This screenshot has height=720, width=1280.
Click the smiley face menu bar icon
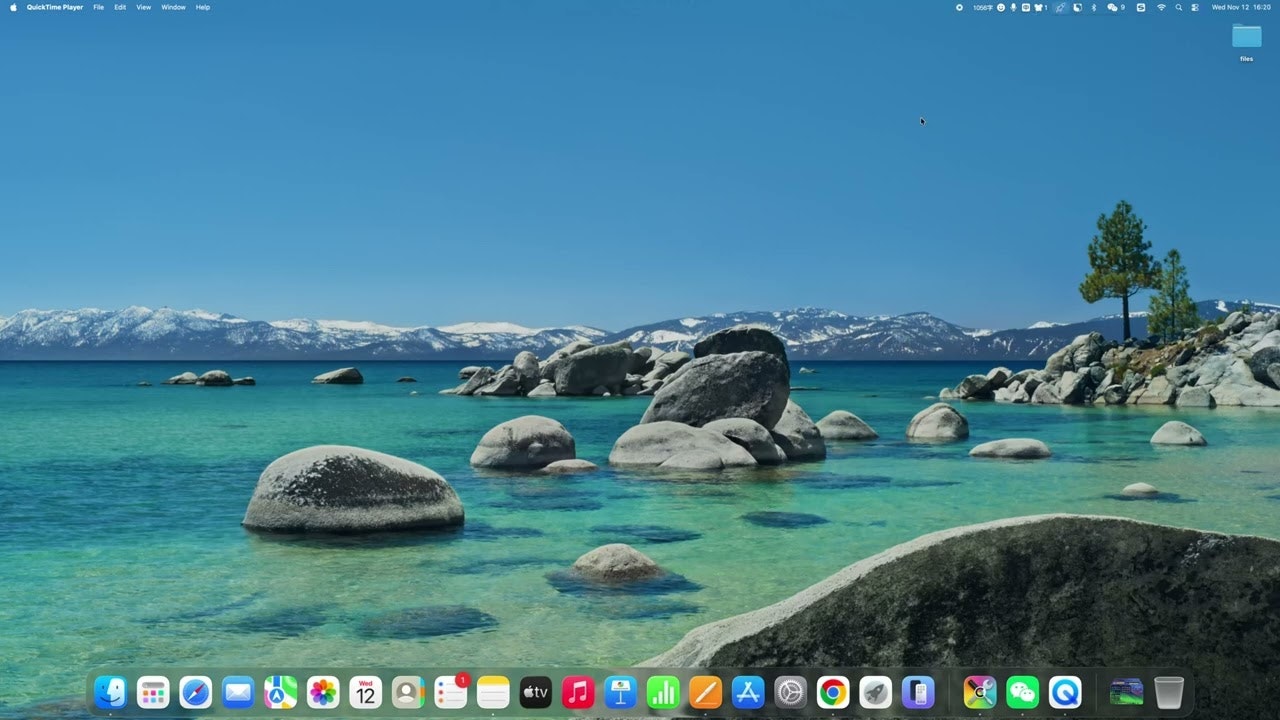(x=1001, y=7)
